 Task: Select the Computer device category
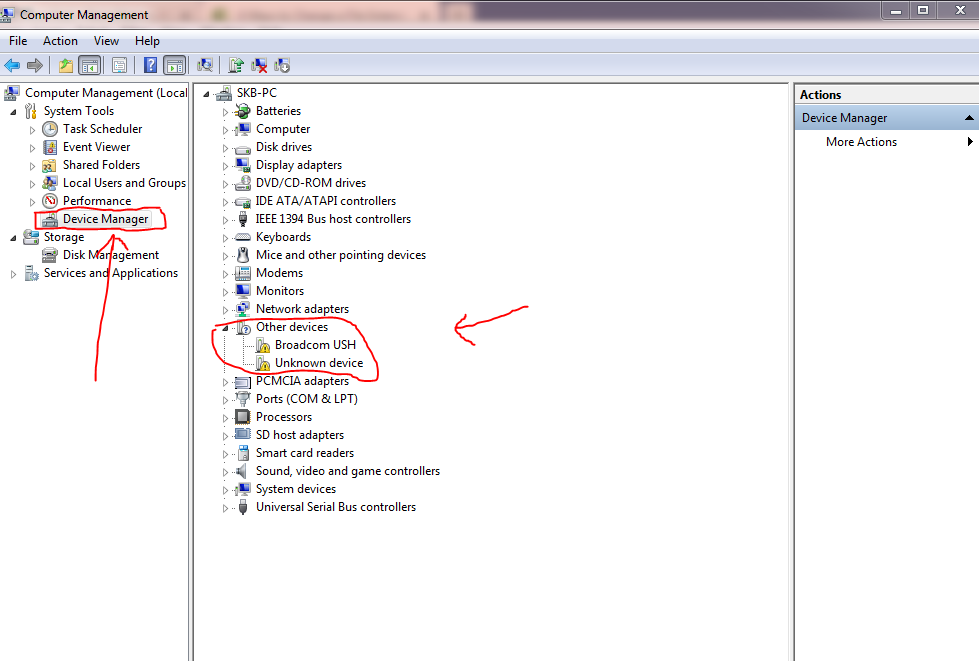[283, 129]
